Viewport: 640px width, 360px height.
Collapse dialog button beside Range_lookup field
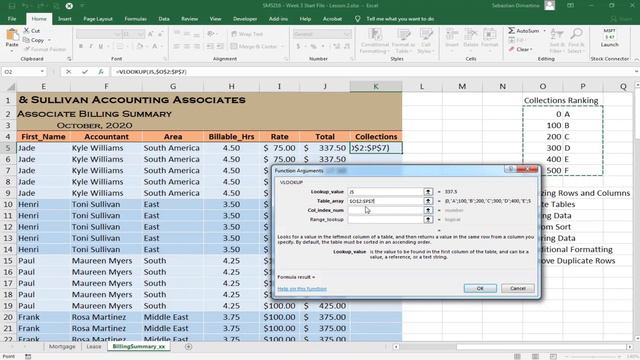point(428,220)
